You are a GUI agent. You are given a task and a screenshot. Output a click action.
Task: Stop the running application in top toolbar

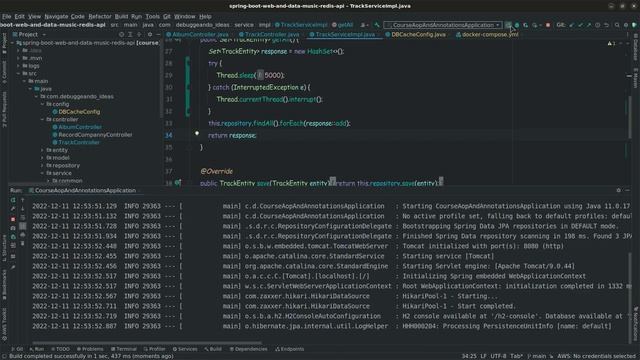point(548,25)
